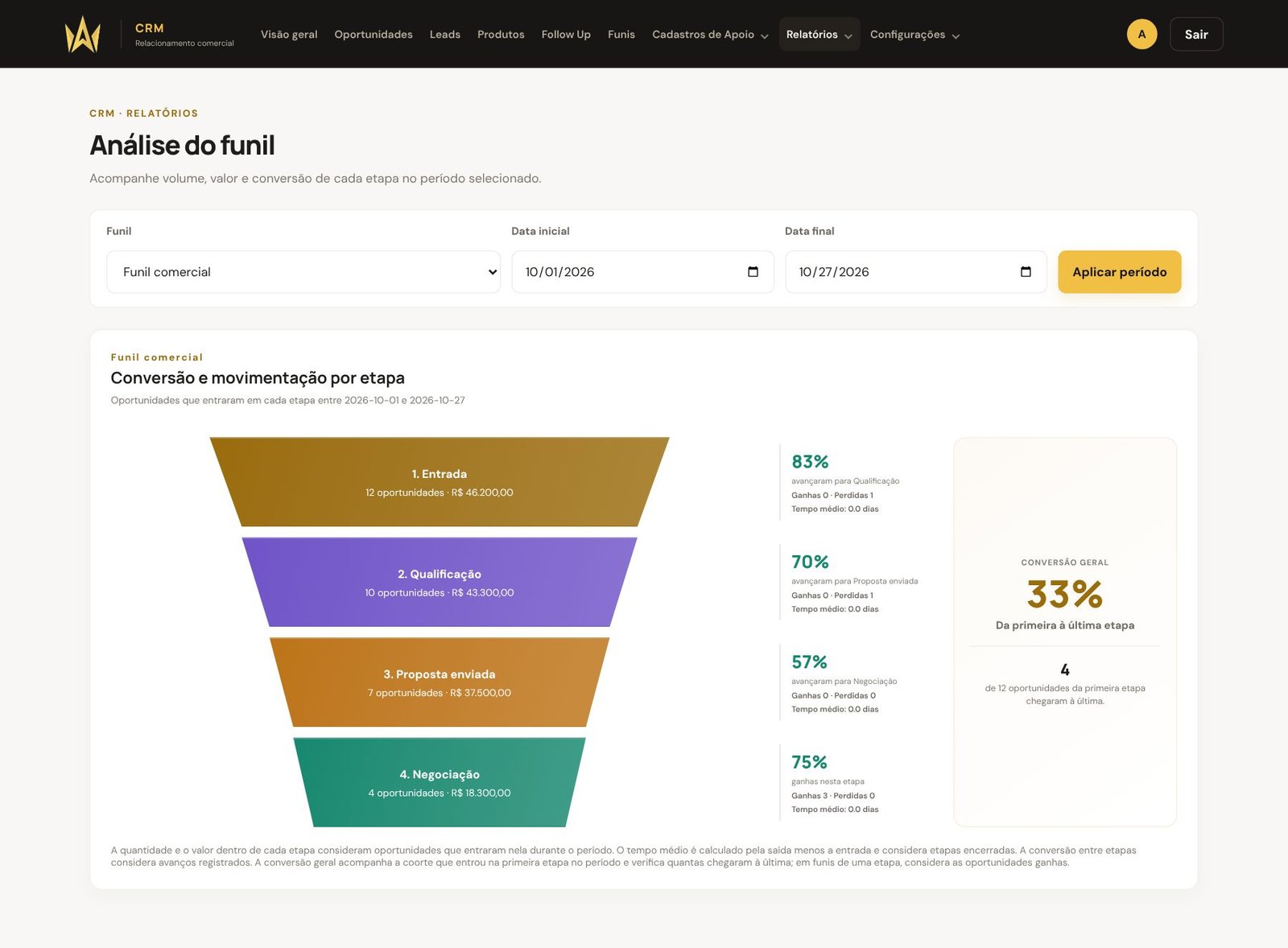Go to Follow Up

pyautogui.click(x=566, y=35)
